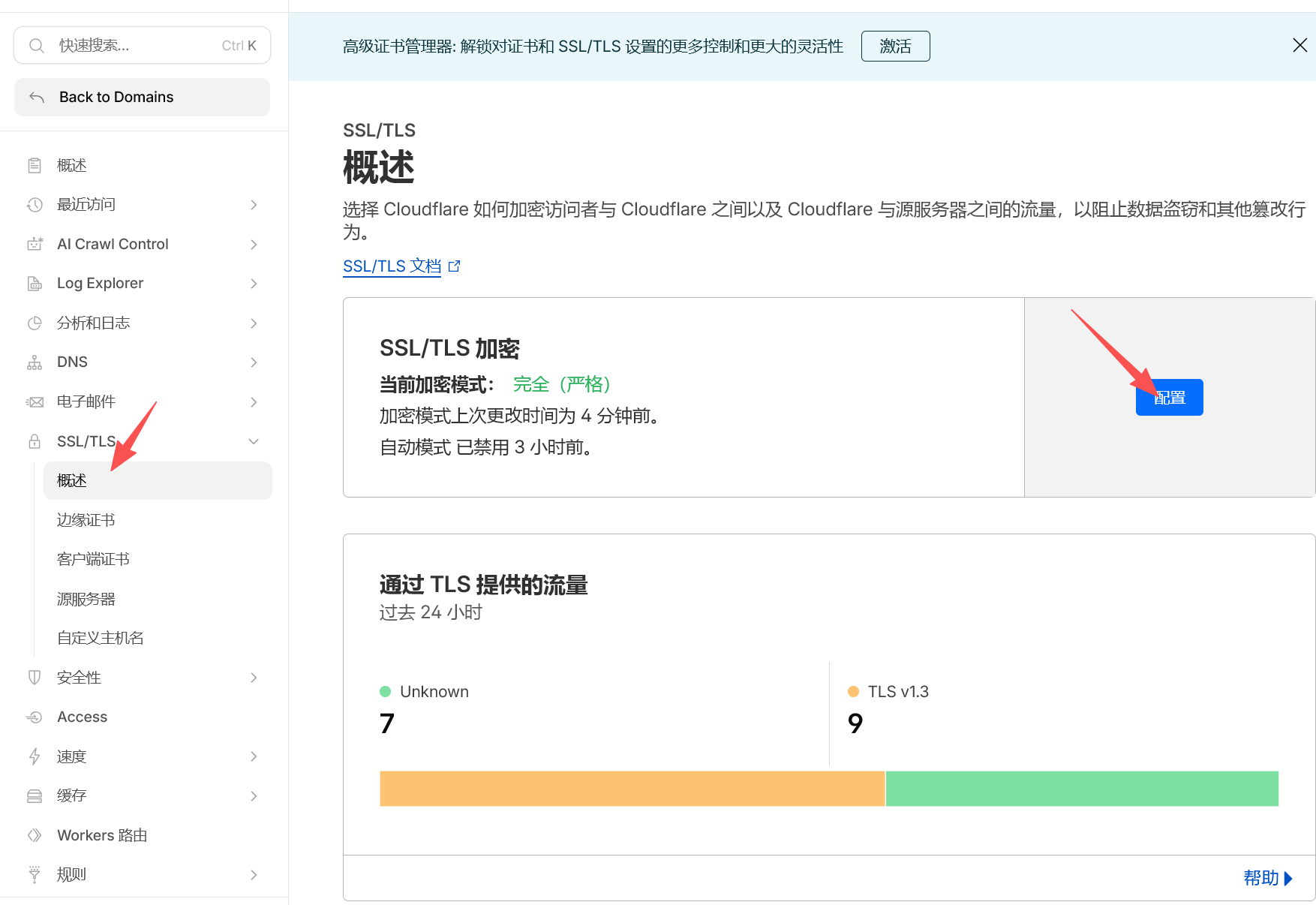Click the AI Crawl Control robot icon
This screenshot has height=905, width=1316.
[x=35, y=244]
